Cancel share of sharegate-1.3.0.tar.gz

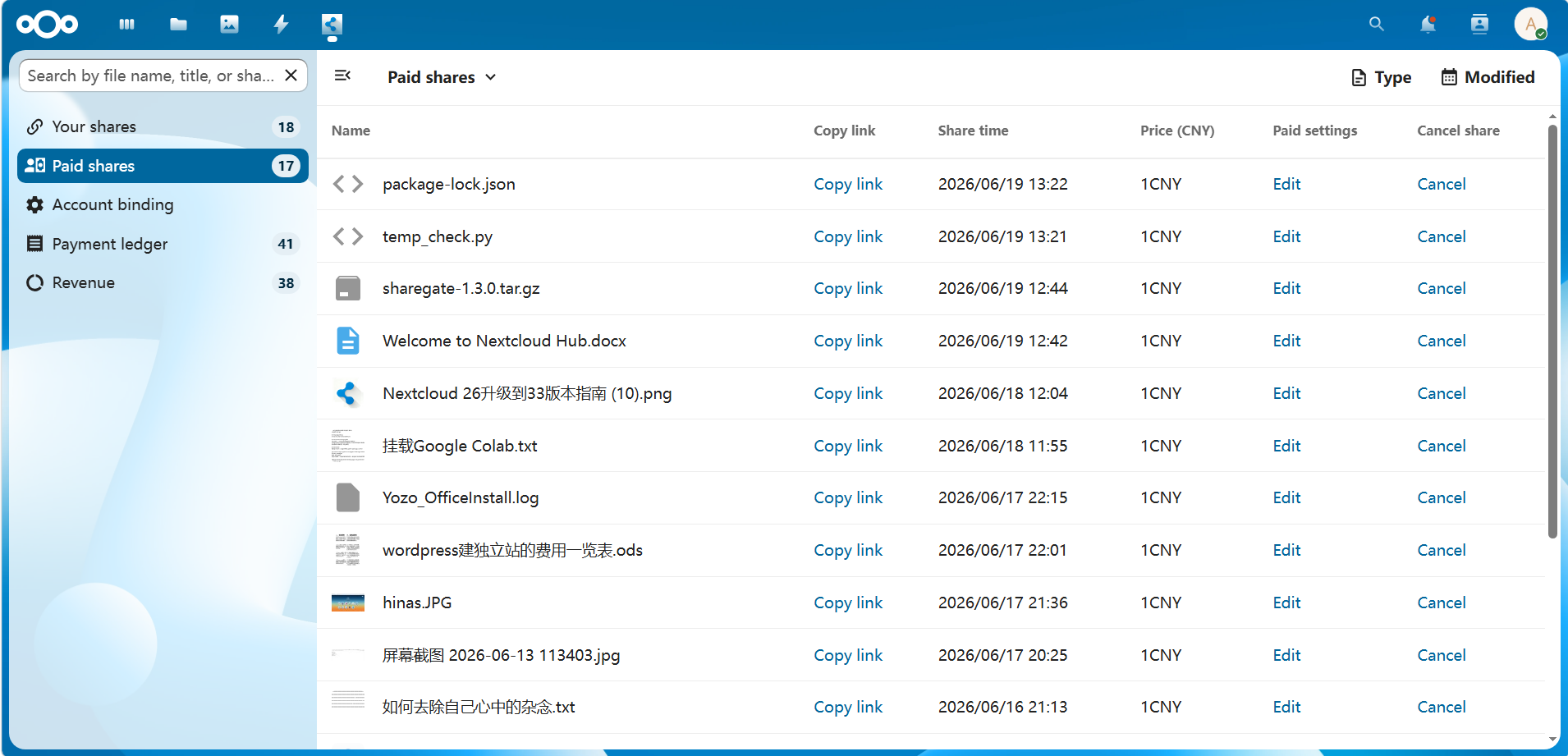click(x=1442, y=288)
